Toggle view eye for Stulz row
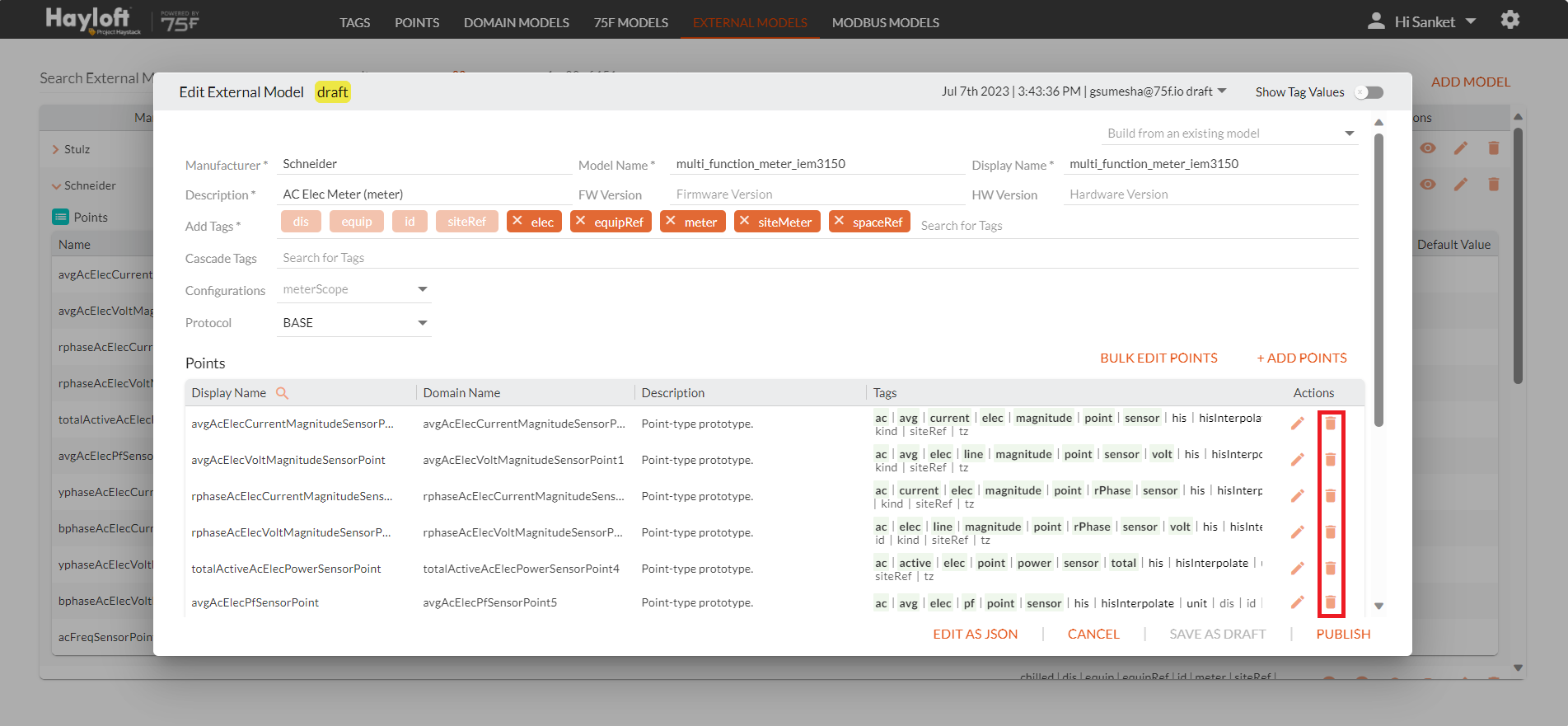This screenshot has width=1568, height=726. point(1427,148)
